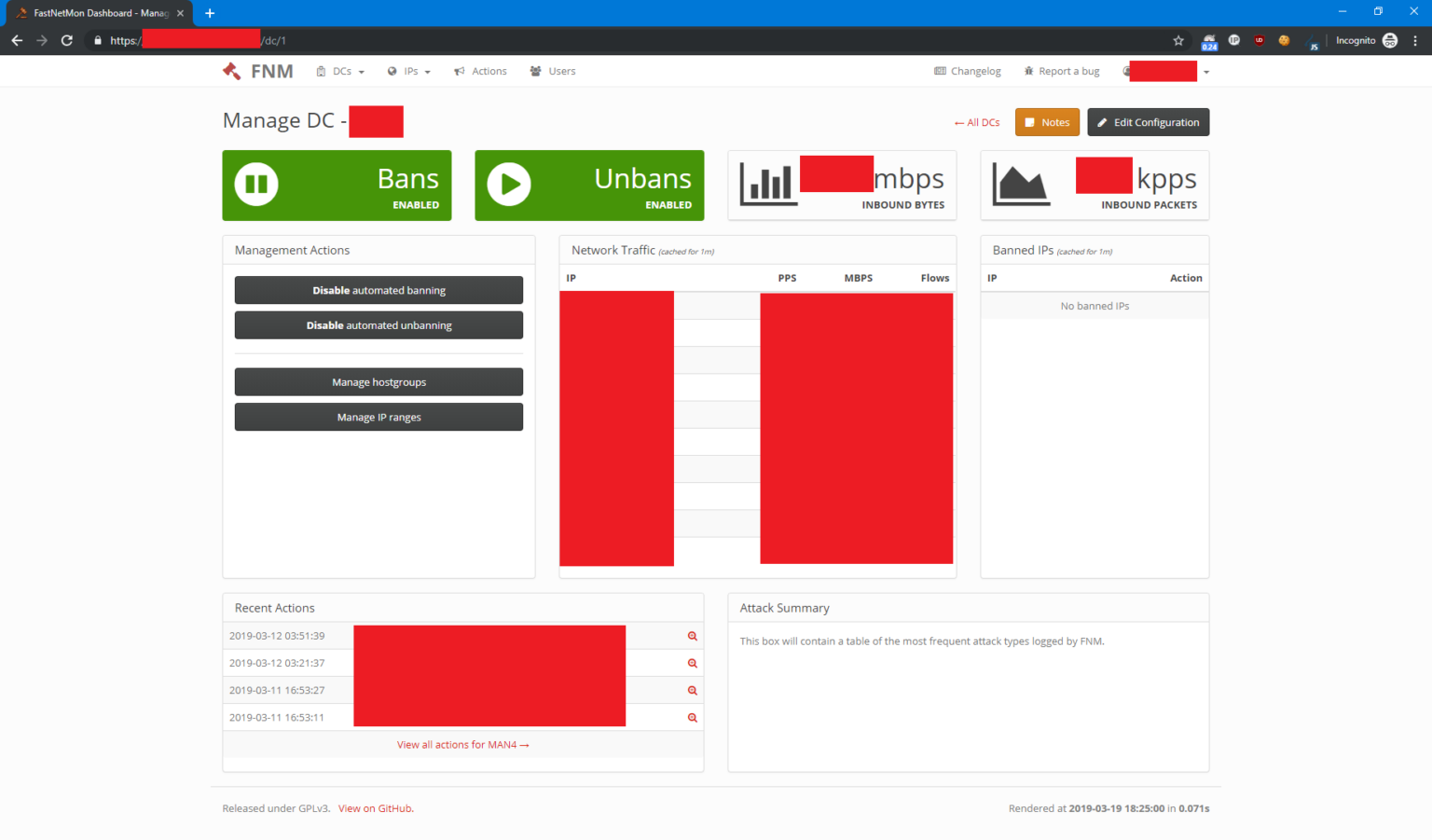The image size is (1432, 840).
Task: Open the DCs dropdown
Action: coord(340,71)
